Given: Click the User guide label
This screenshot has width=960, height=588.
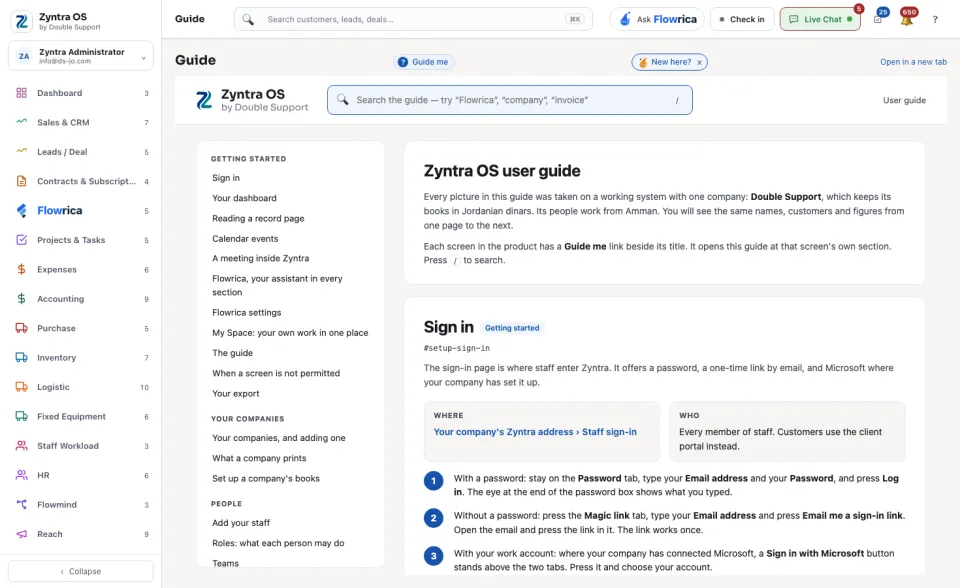Looking at the screenshot, I should pyautogui.click(x=904, y=100).
